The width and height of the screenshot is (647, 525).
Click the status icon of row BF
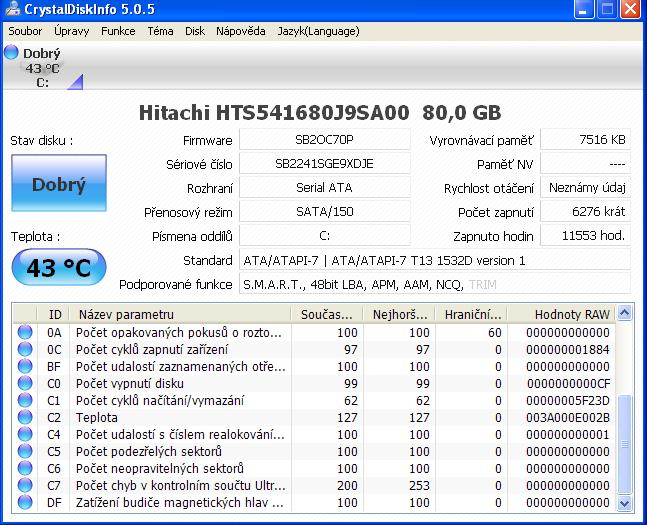[25, 366]
